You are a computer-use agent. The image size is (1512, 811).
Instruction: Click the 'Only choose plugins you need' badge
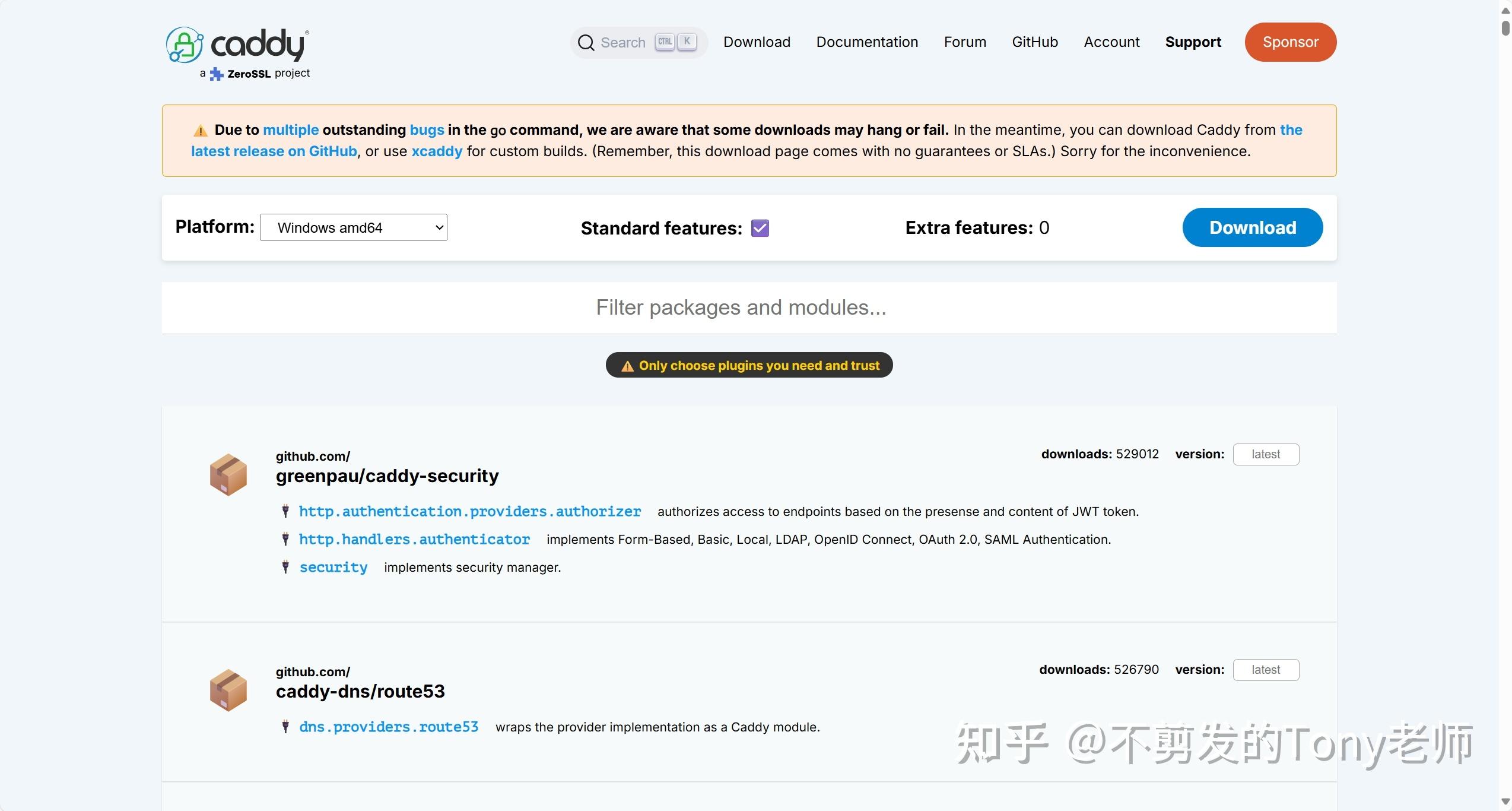(749, 365)
